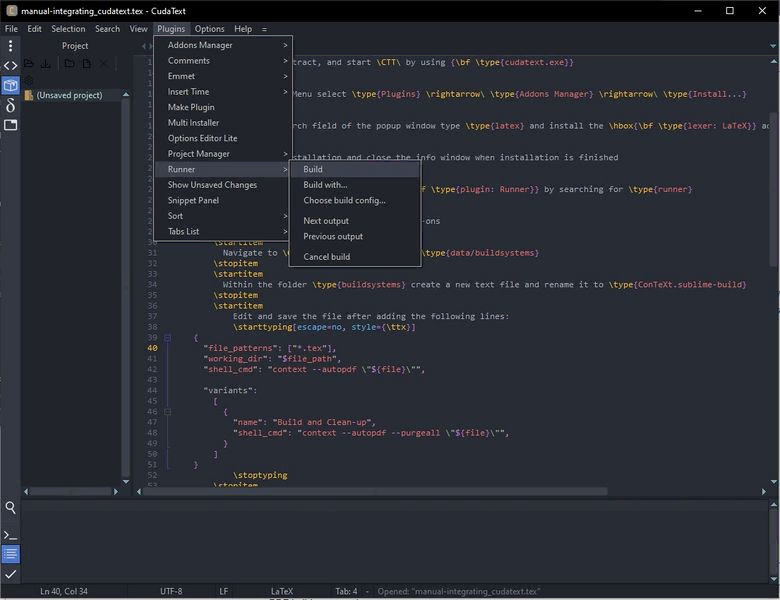Open the Search menu
Image resolution: width=780 pixels, height=600 pixels.
(107, 29)
